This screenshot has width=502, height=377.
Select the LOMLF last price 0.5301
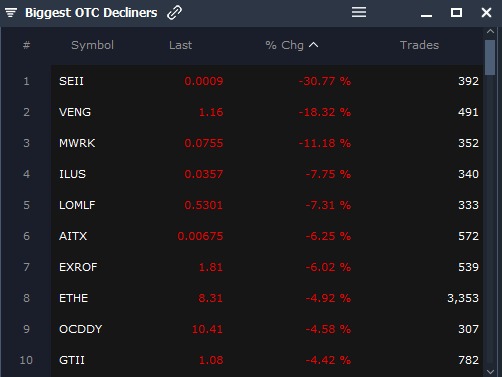pyautogui.click(x=203, y=205)
